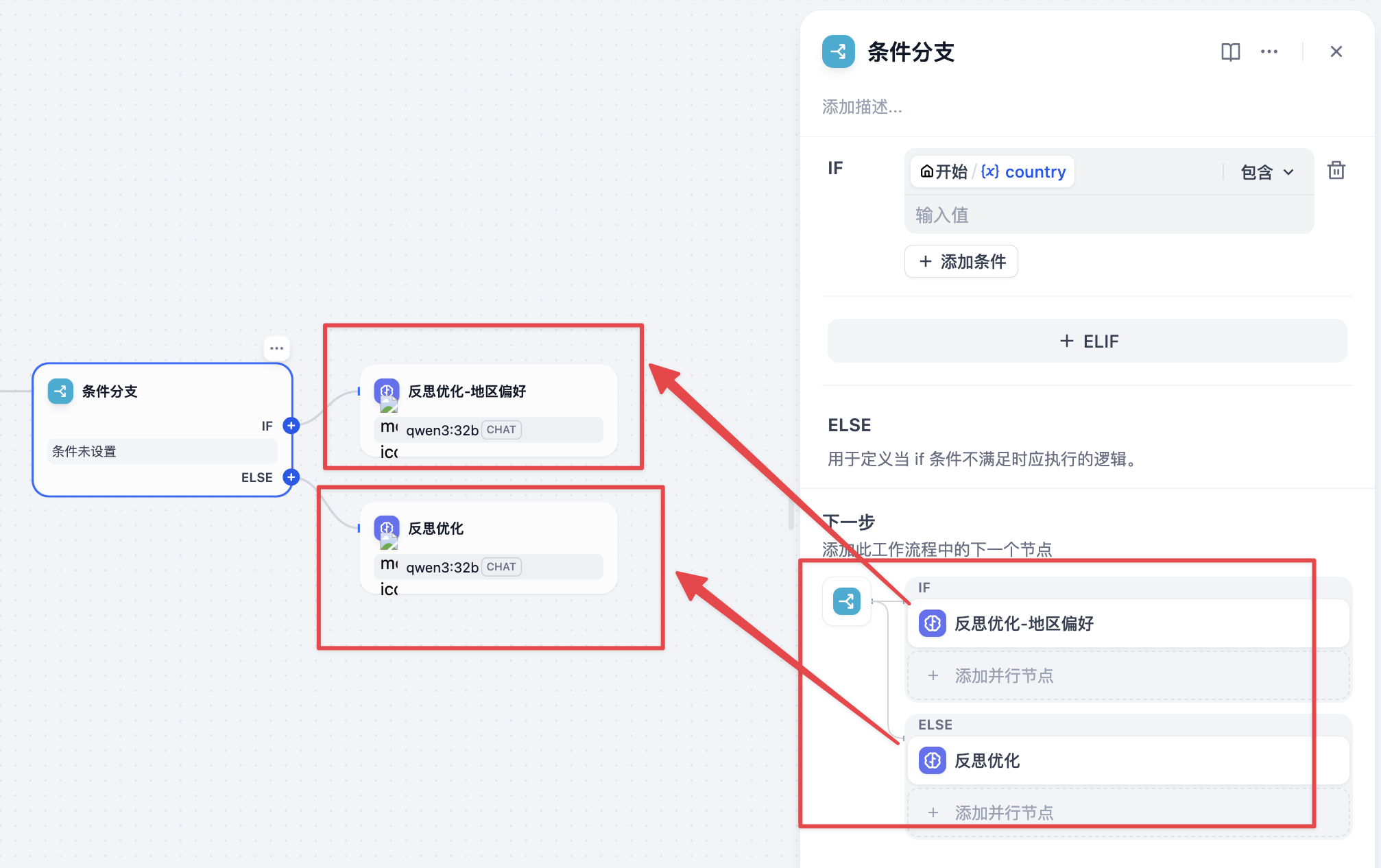
Task: Click LLM icon of 反思优化-地区偏好 in panel
Action: (933, 623)
